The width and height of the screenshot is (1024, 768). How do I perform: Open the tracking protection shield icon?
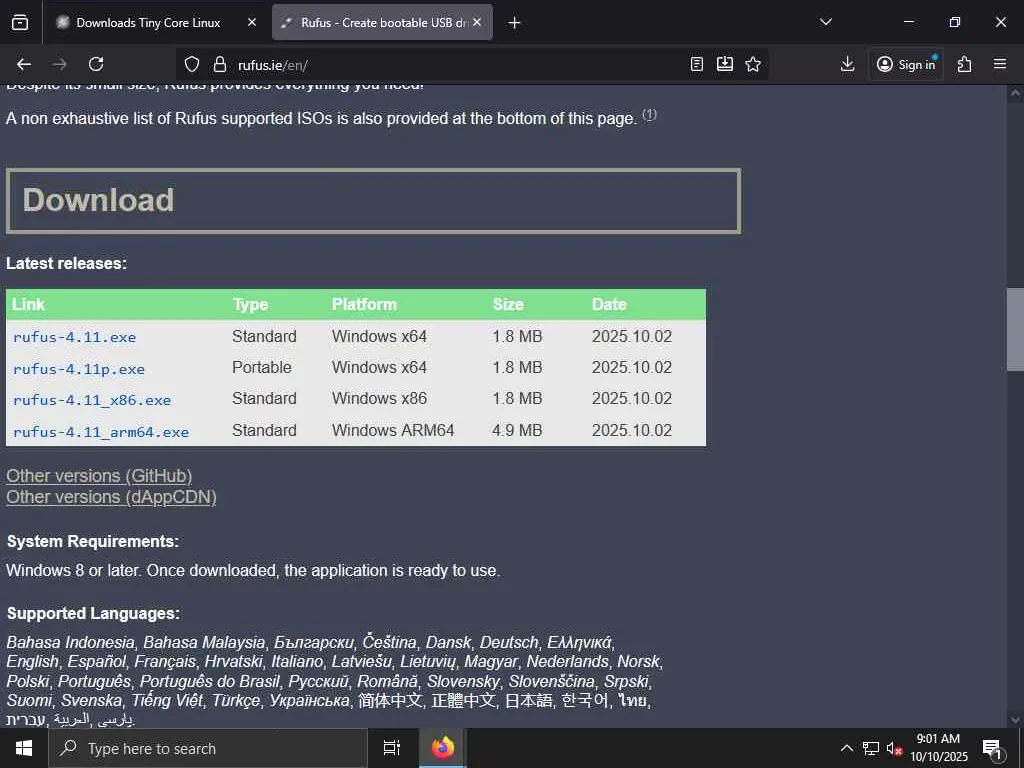tap(191, 64)
